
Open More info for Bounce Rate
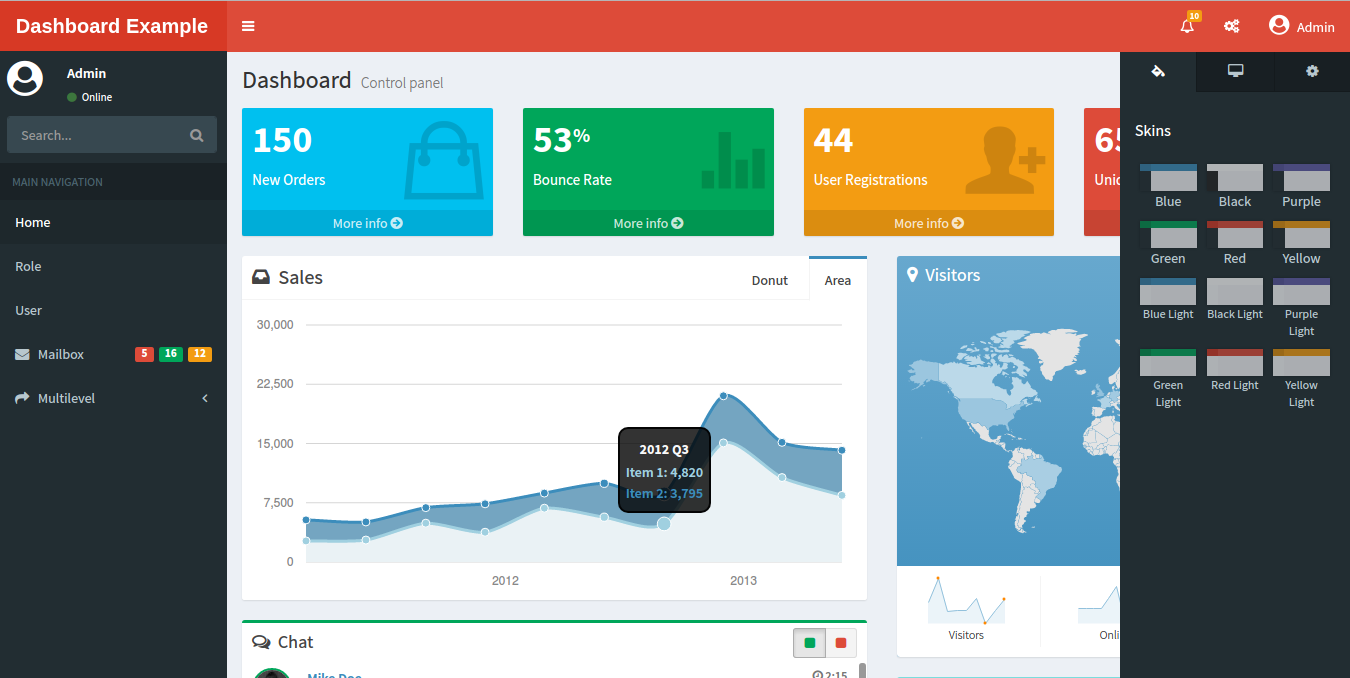pos(648,223)
